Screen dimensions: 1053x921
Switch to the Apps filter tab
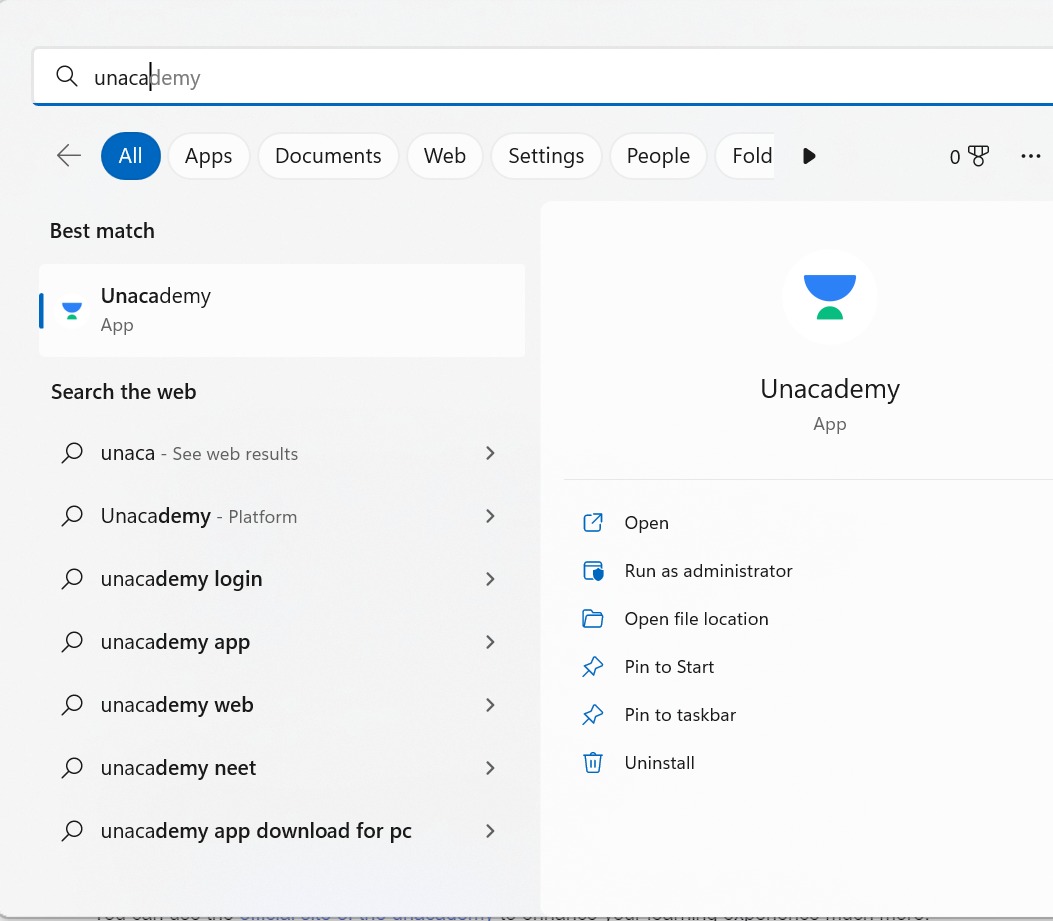point(208,156)
